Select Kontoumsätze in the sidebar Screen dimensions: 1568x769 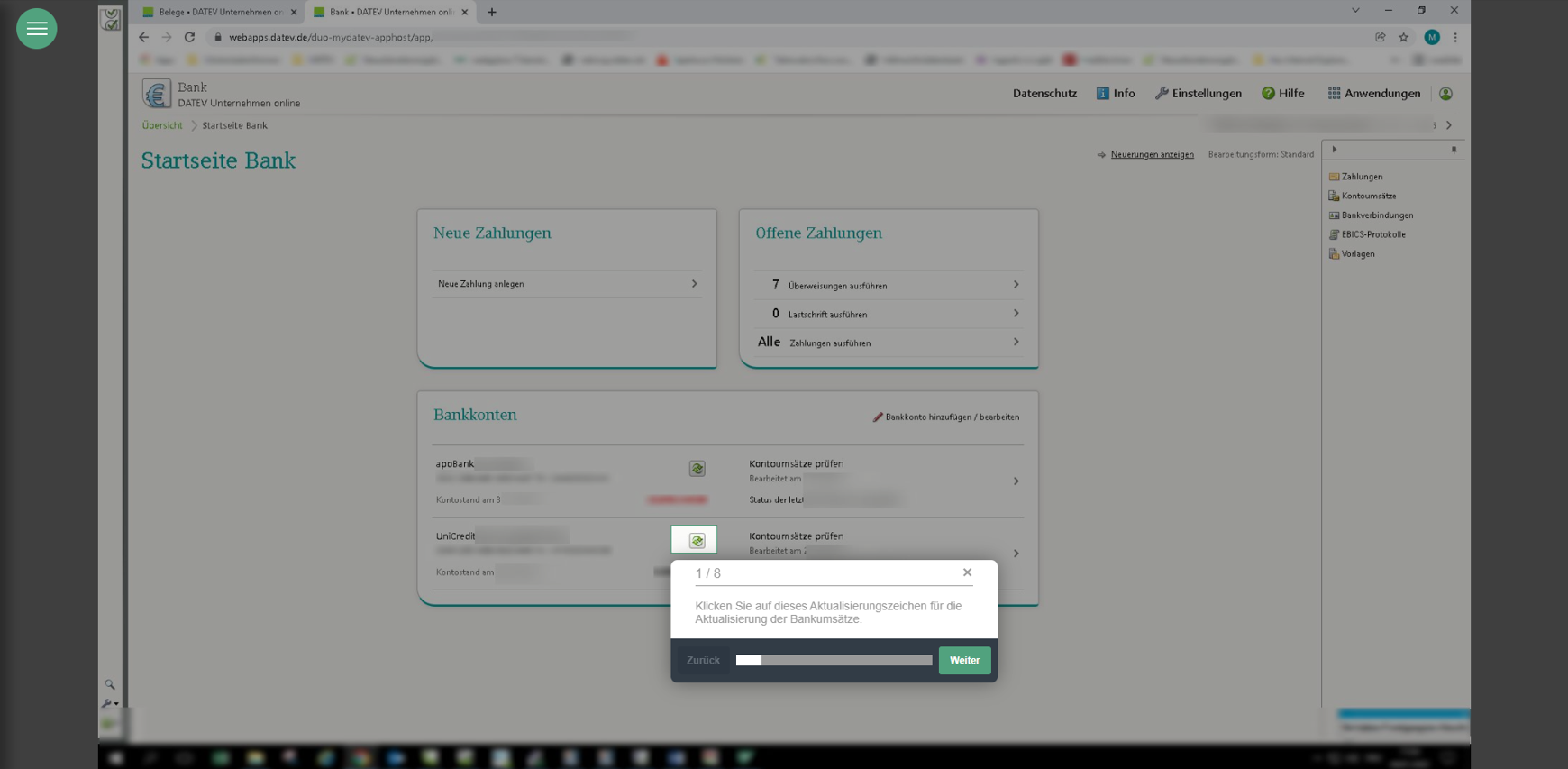(1368, 197)
